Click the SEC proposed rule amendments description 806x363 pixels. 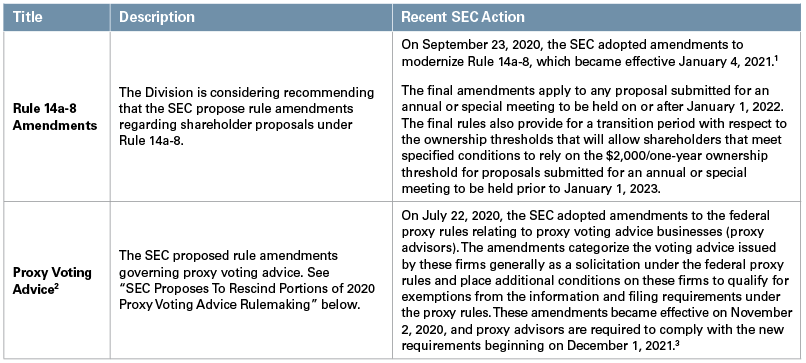247,280
